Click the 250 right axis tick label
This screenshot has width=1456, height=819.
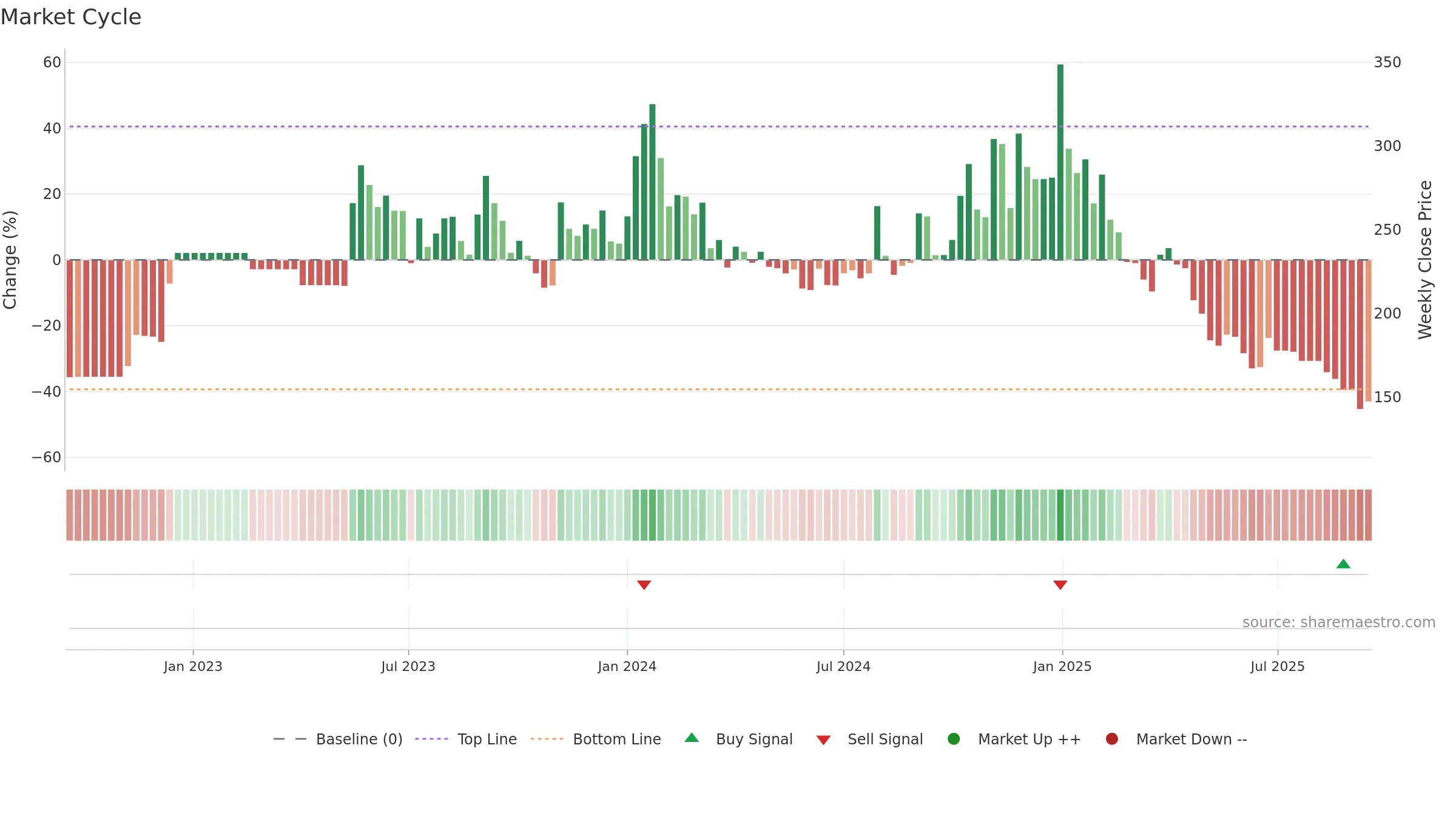1387,230
